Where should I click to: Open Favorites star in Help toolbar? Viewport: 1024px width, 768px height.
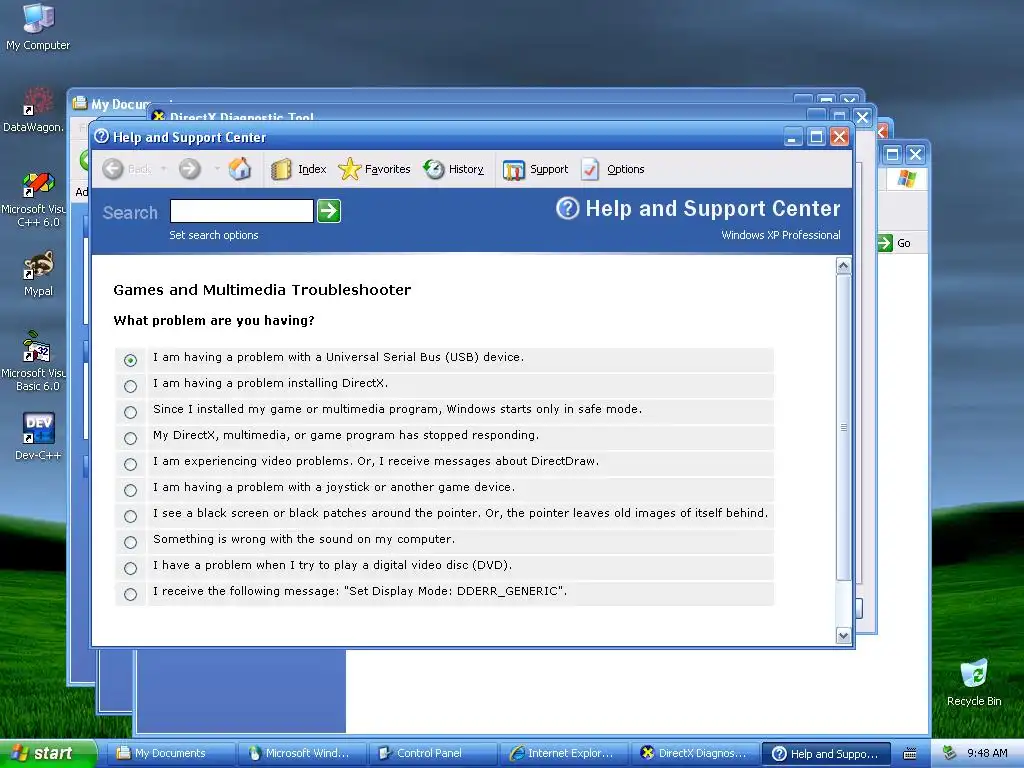(375, 169)
